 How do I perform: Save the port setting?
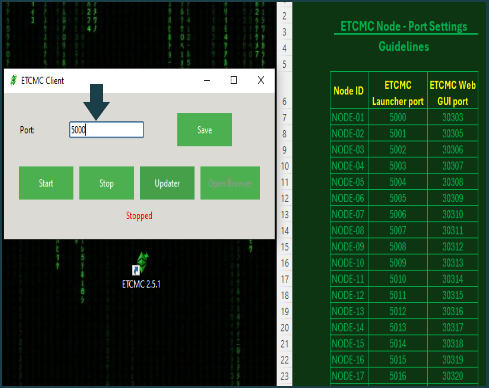pos(204,130)
